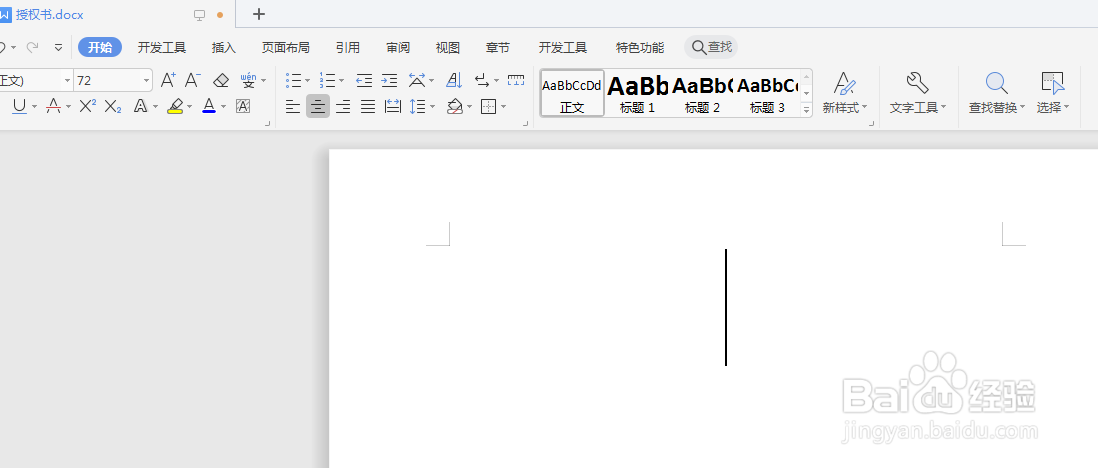Apply yellow highlight color
Viewport: 1098px width, 468px height.
(x=175, y=106)
